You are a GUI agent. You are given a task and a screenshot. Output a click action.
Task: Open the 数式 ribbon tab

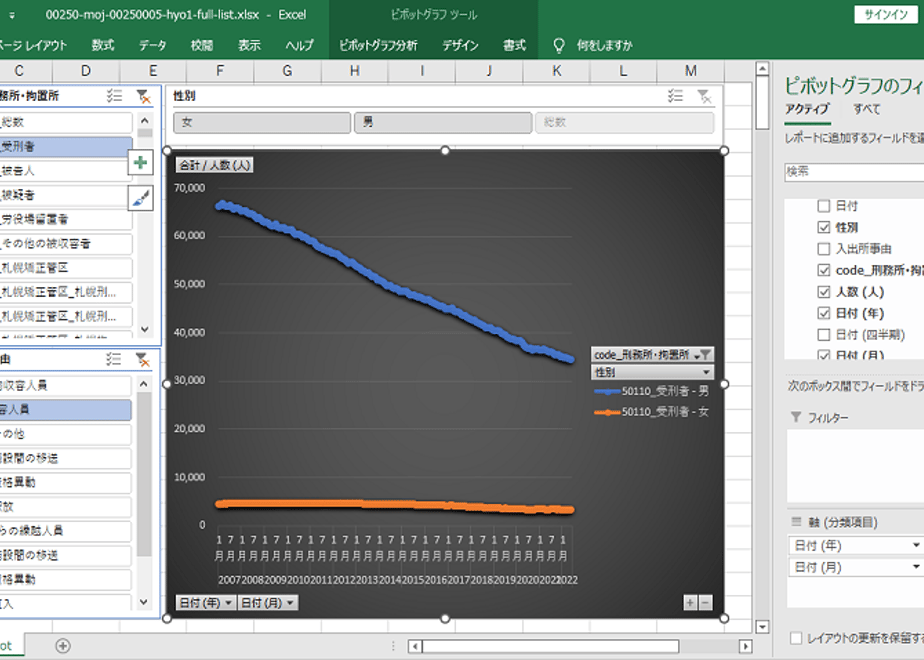pyautogui.click(x=103, y=45)
